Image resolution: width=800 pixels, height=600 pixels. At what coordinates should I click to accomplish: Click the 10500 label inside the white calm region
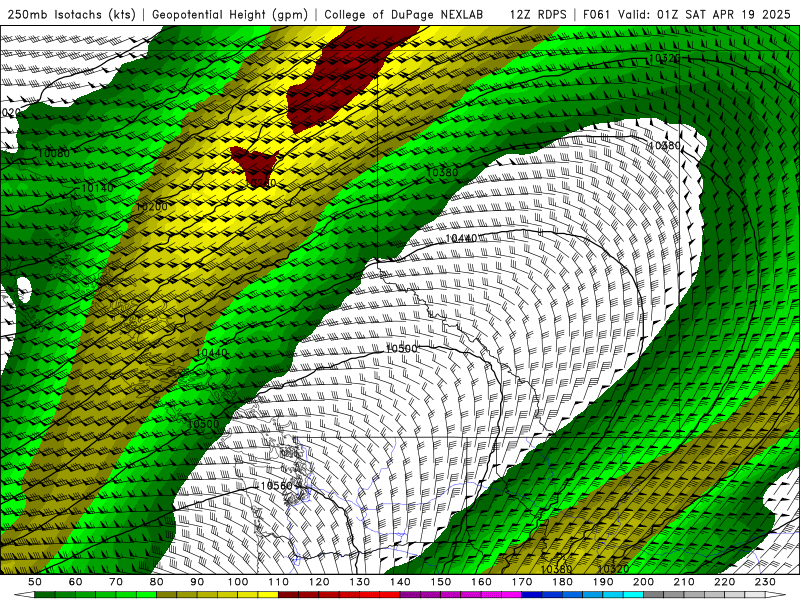pyautogui.click(x=401, y=348)
